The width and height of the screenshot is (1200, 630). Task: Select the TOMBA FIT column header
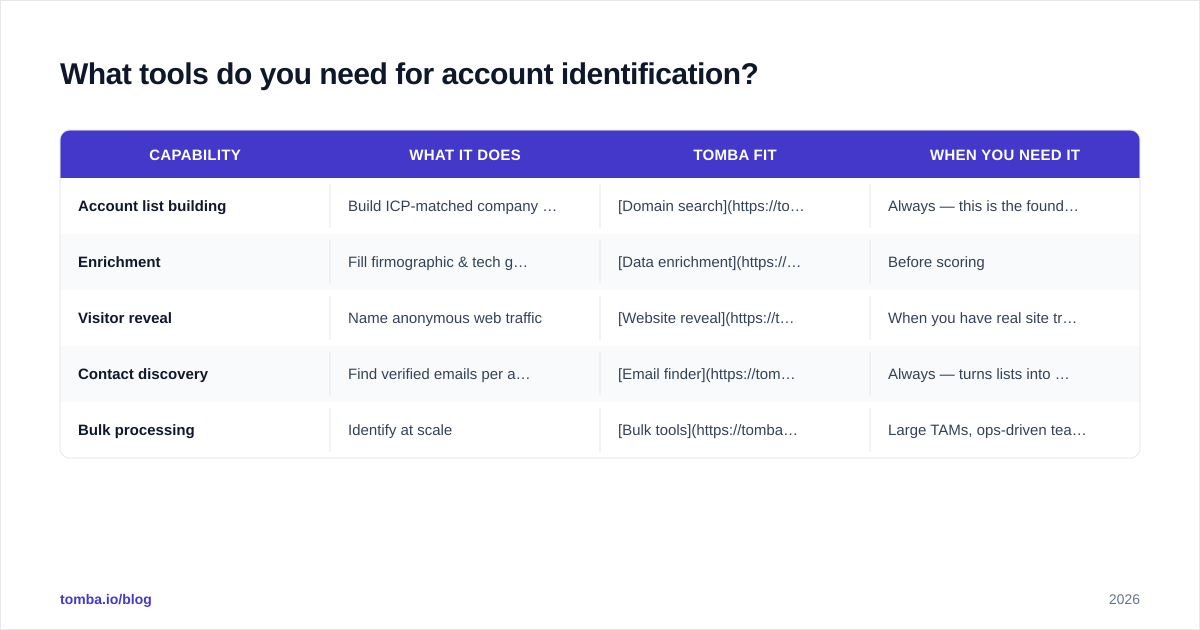735,155
